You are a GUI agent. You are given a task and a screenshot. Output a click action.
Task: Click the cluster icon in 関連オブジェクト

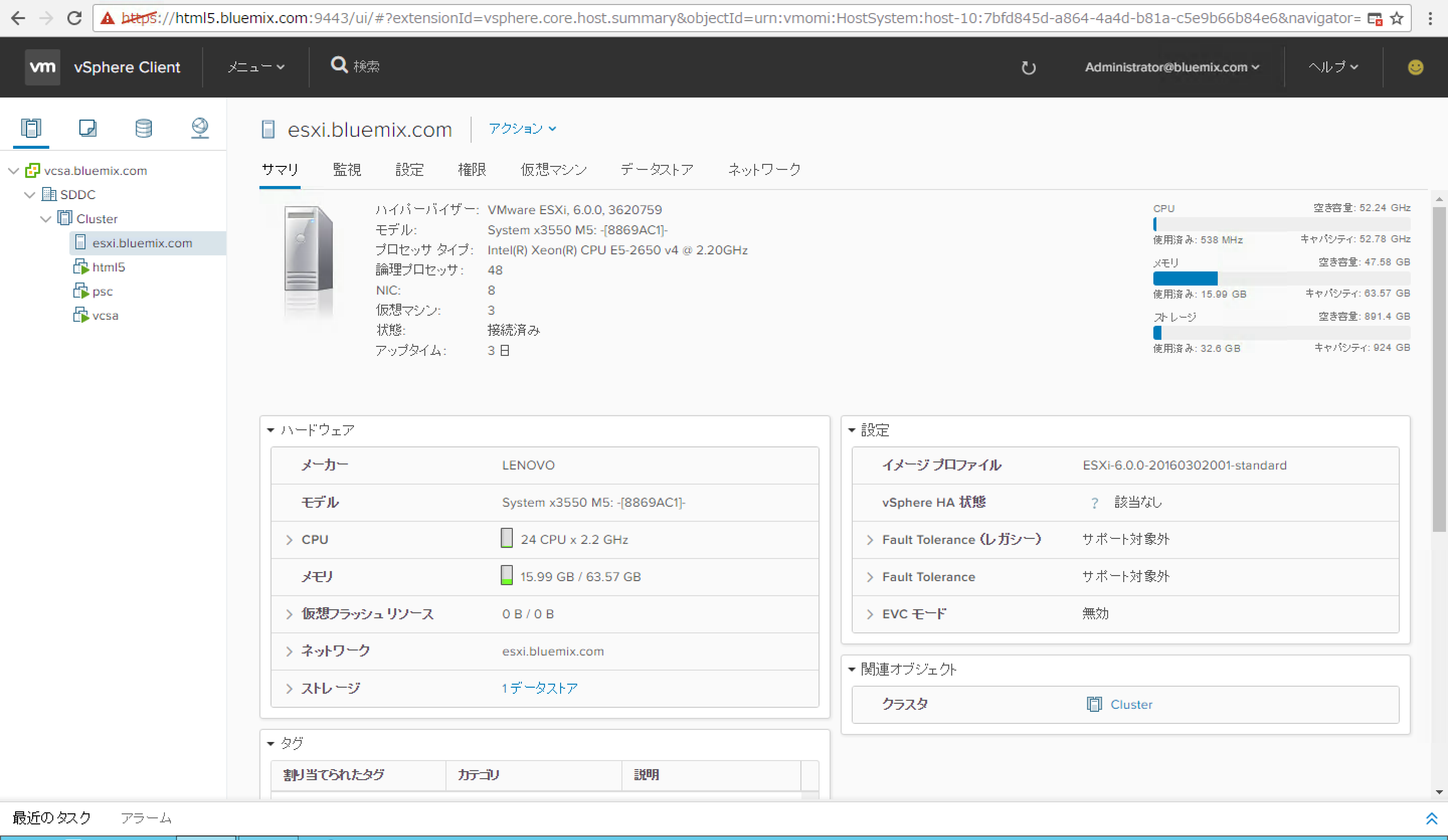pyautogui.click(x=1095, y=704)
